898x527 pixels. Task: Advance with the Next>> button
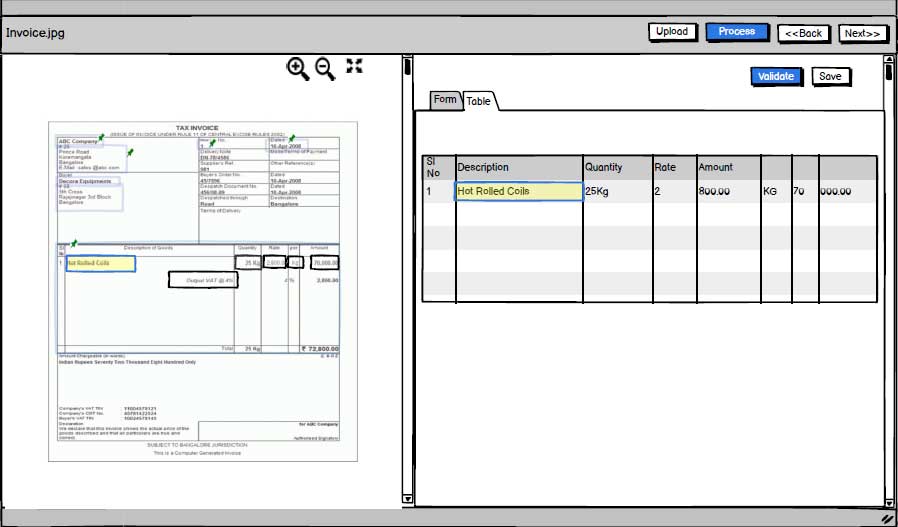click(862, 33)
